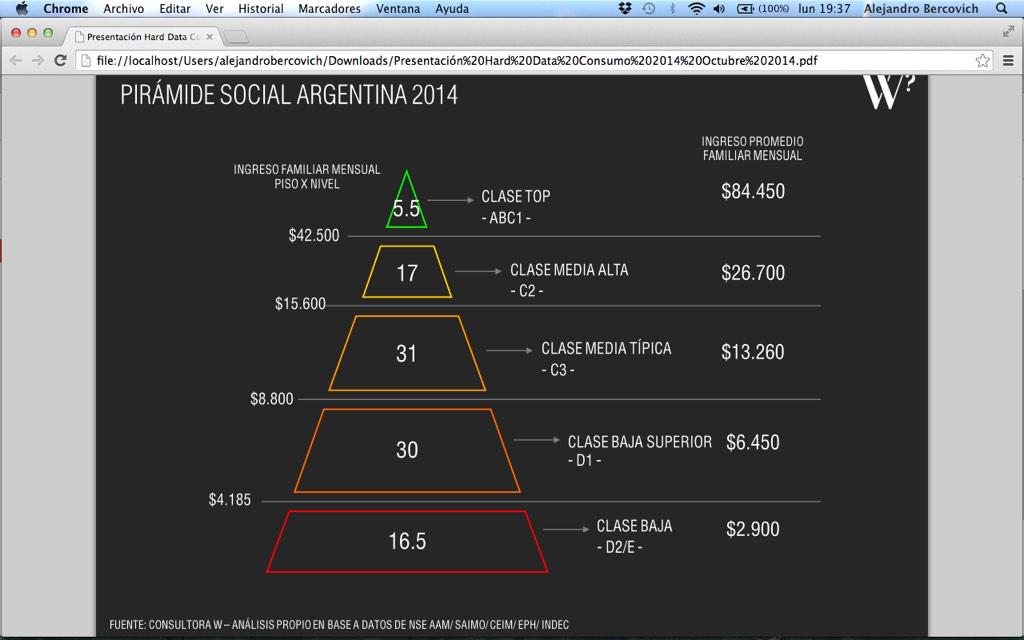Image resolution: width=1024 pixels, height=640 pixels.
Task: Click the CLASE BAJA - D2/E - label
Action: tap(634, 536)
